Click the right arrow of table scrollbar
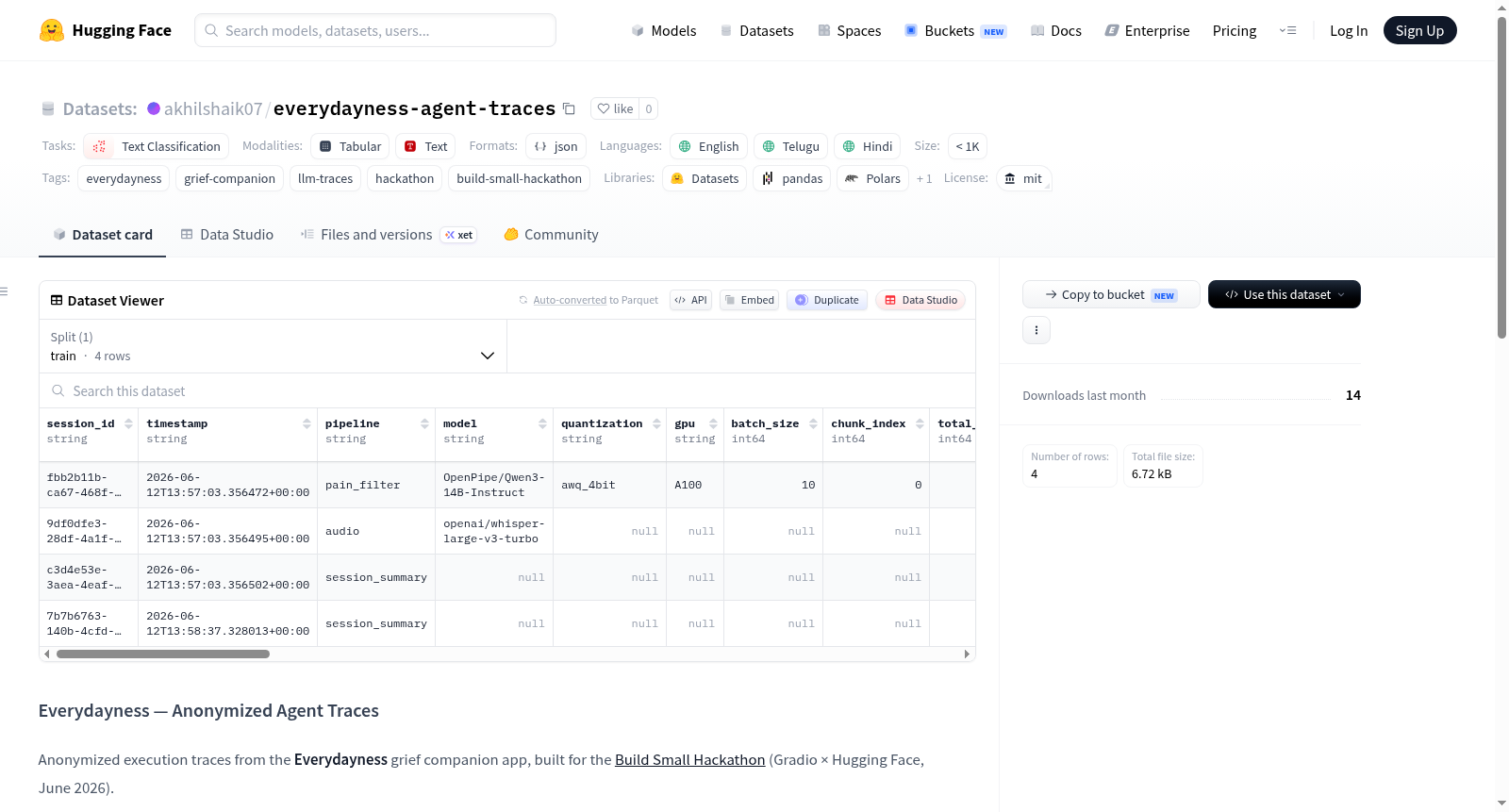 click(x=967, y=654)
